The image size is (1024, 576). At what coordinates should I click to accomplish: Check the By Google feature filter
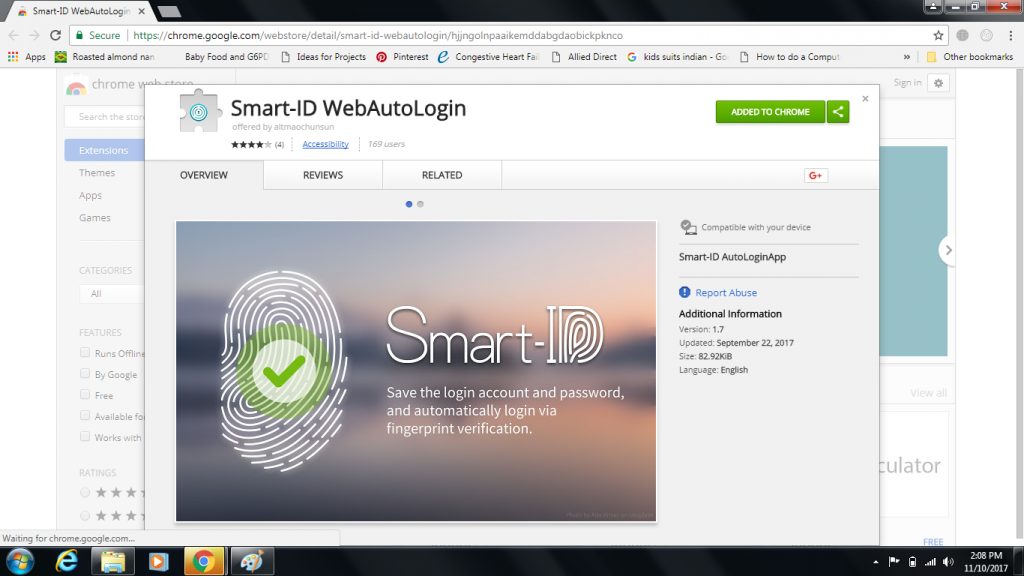pos(85,375)
